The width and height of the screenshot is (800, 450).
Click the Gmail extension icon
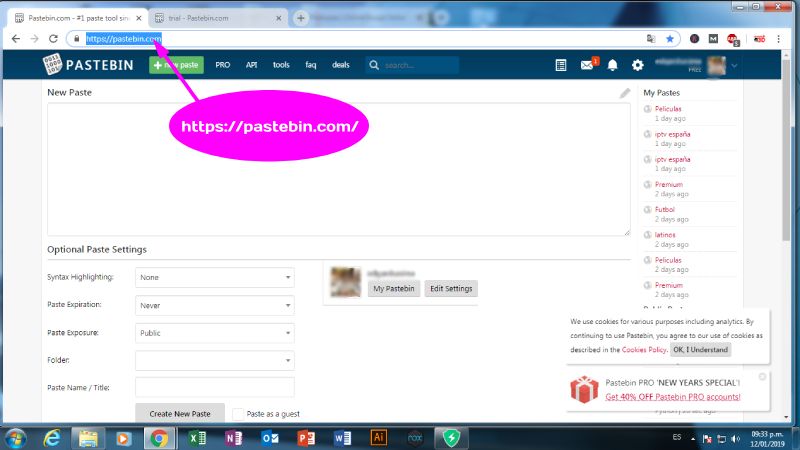pos(713,39)
